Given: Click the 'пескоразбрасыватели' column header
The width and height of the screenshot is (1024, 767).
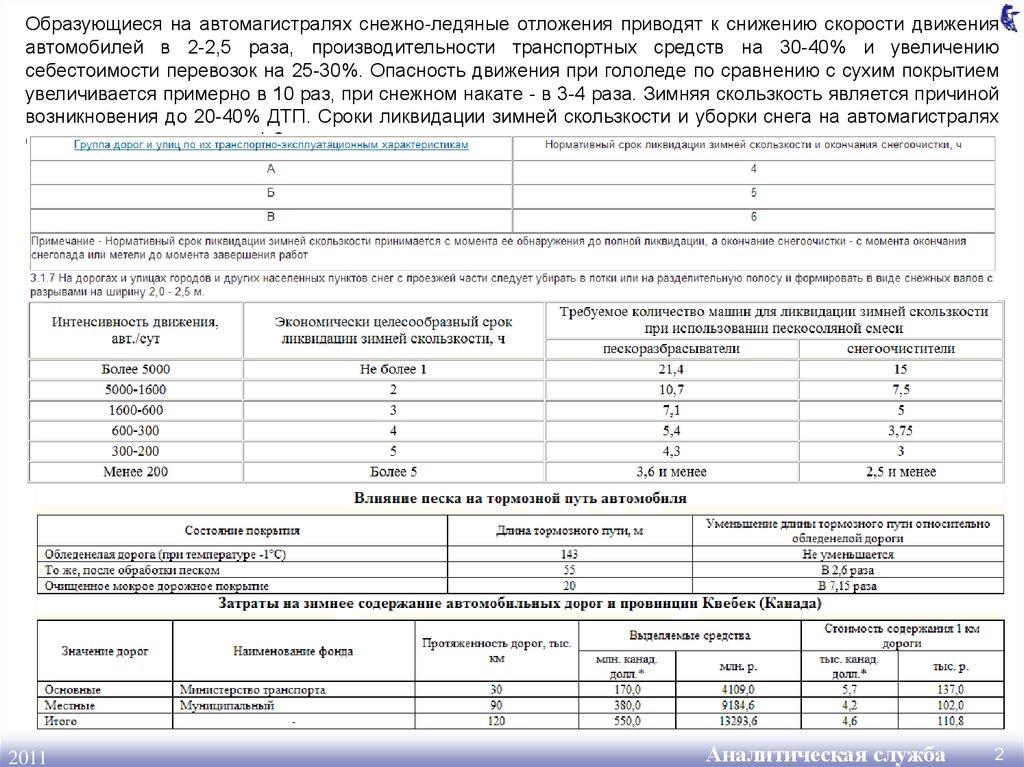Looking at the screenshot, I should 672,349.
